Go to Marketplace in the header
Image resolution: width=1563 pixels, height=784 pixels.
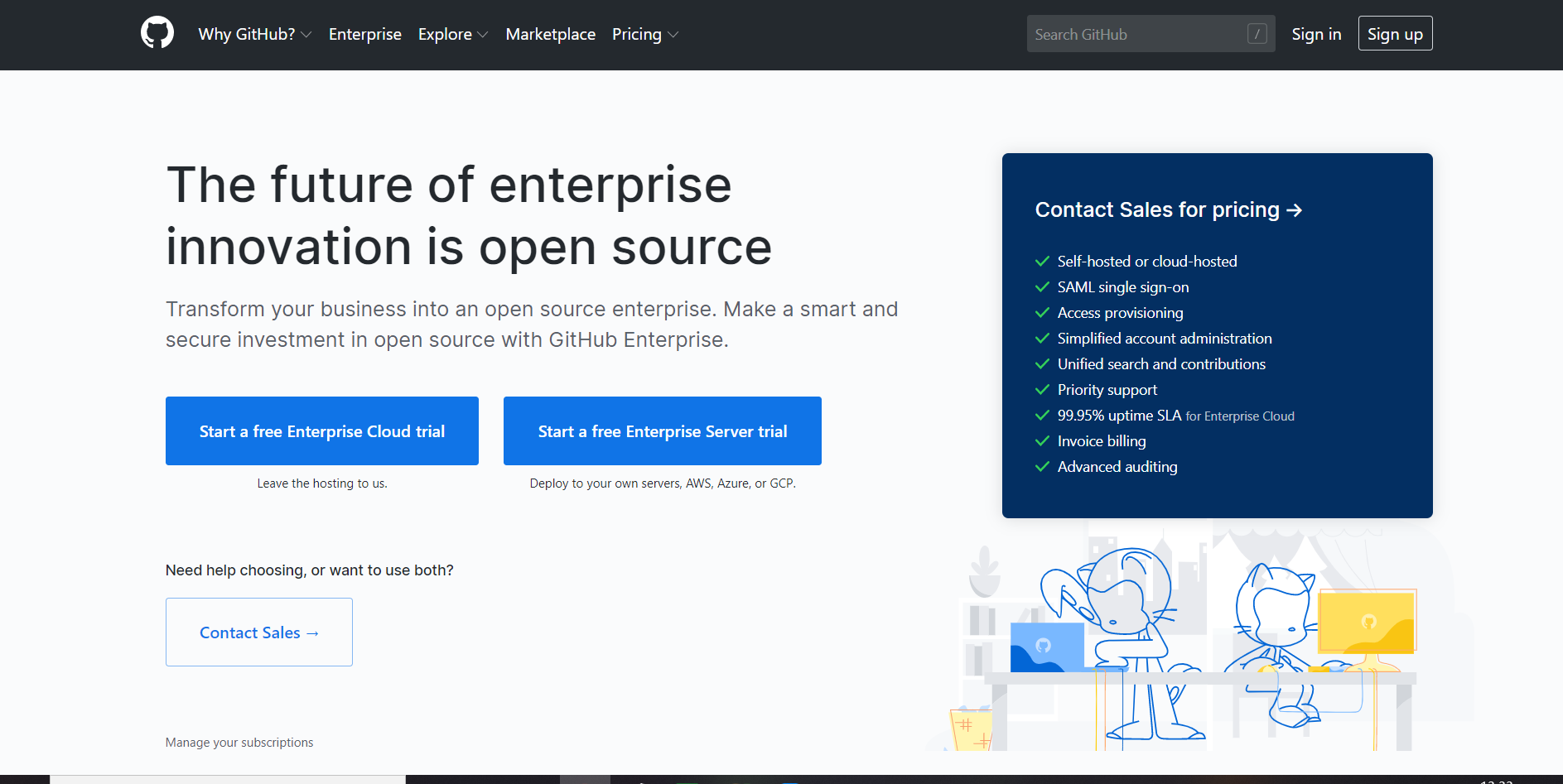(x=551, y=34)
